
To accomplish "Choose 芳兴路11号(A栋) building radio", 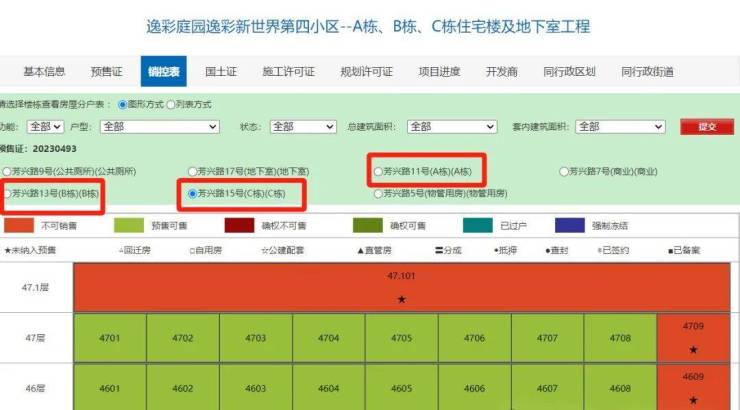I will [378, 171].
